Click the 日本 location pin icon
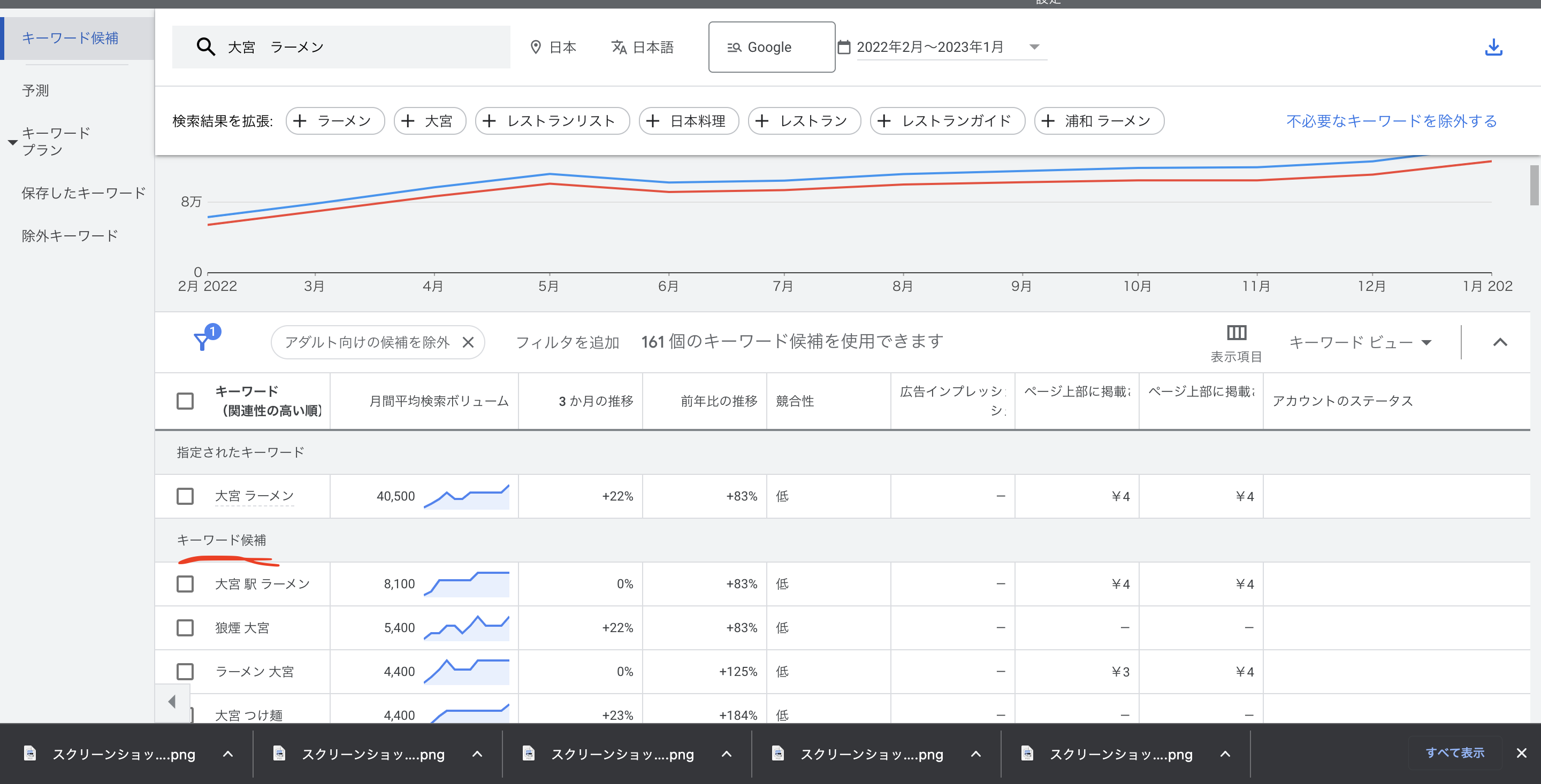The image size is (1541, 784). pyautogui.click(x=536, y=47)
